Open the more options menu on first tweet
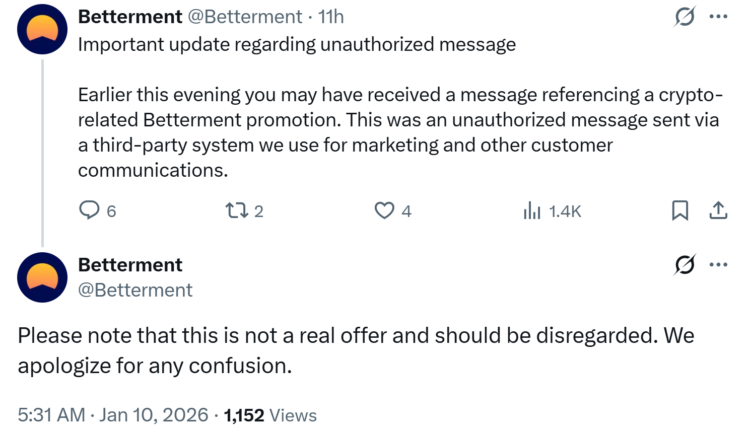 [x=718, y=17]
